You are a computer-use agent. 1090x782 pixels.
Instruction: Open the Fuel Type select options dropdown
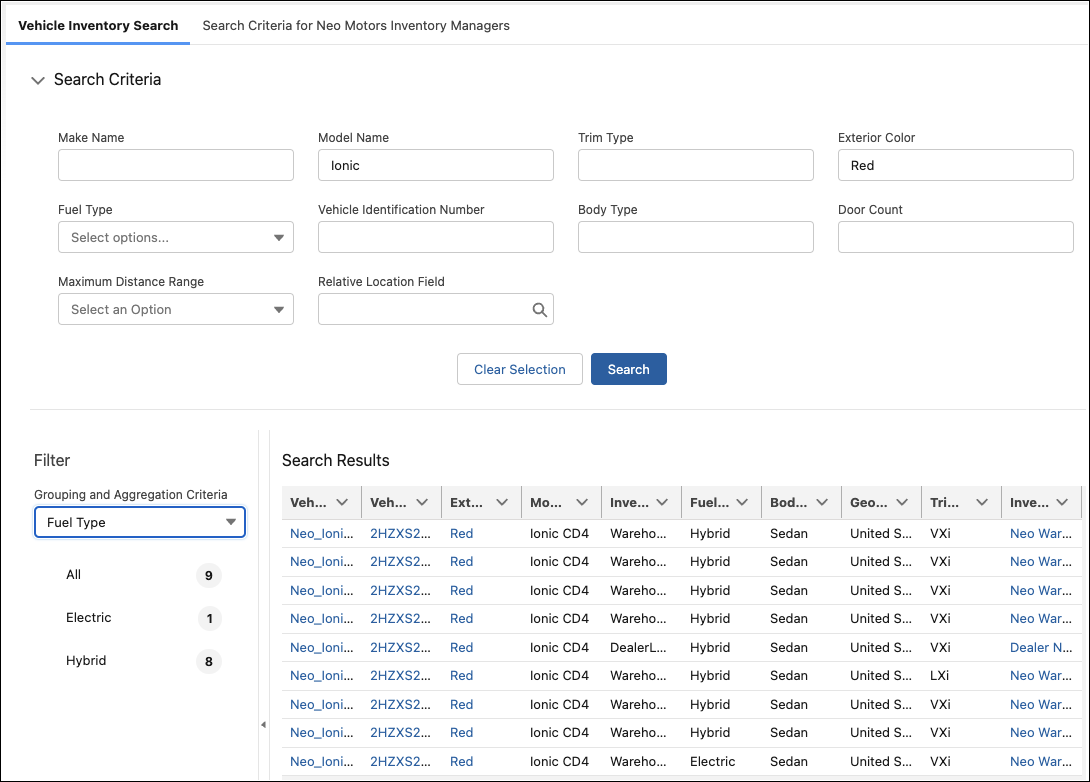[176, 237]
